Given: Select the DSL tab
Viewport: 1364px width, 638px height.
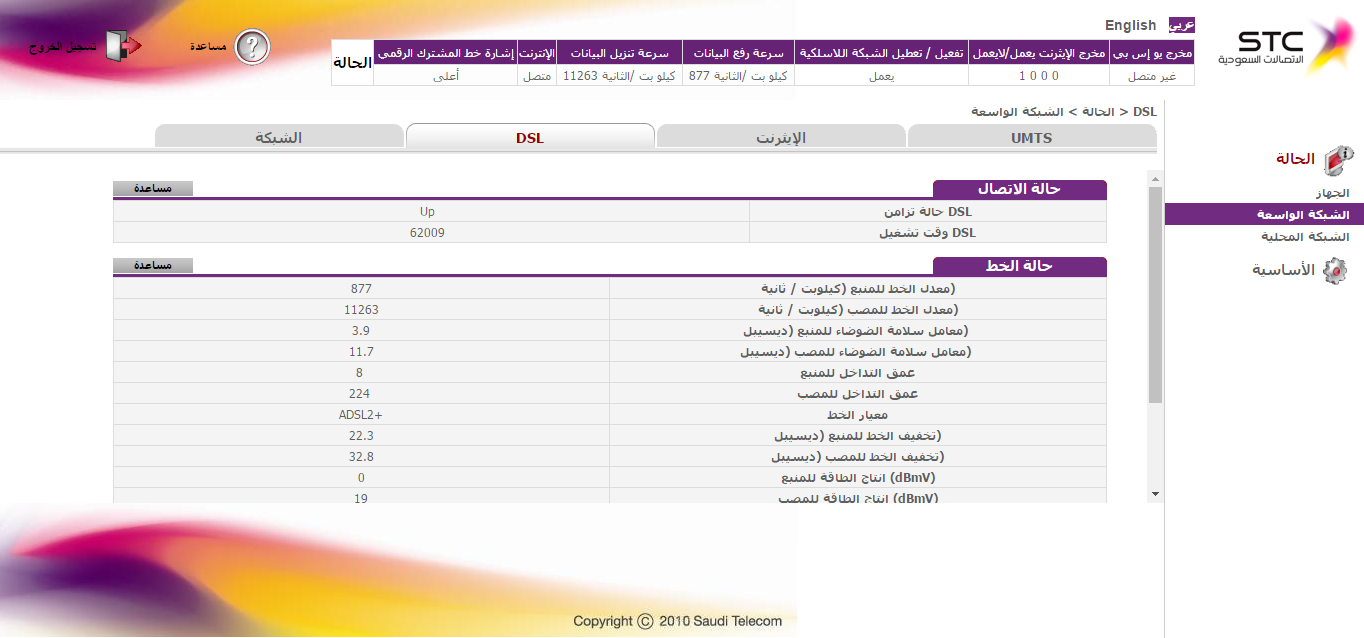Looking at the screenshot, I should pos(530,138).
